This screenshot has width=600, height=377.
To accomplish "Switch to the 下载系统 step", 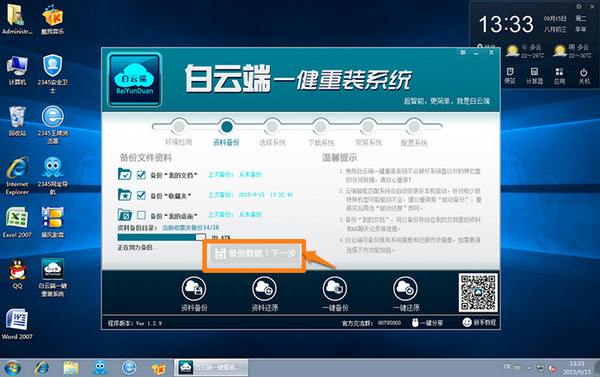I will (x=321, y=127).
